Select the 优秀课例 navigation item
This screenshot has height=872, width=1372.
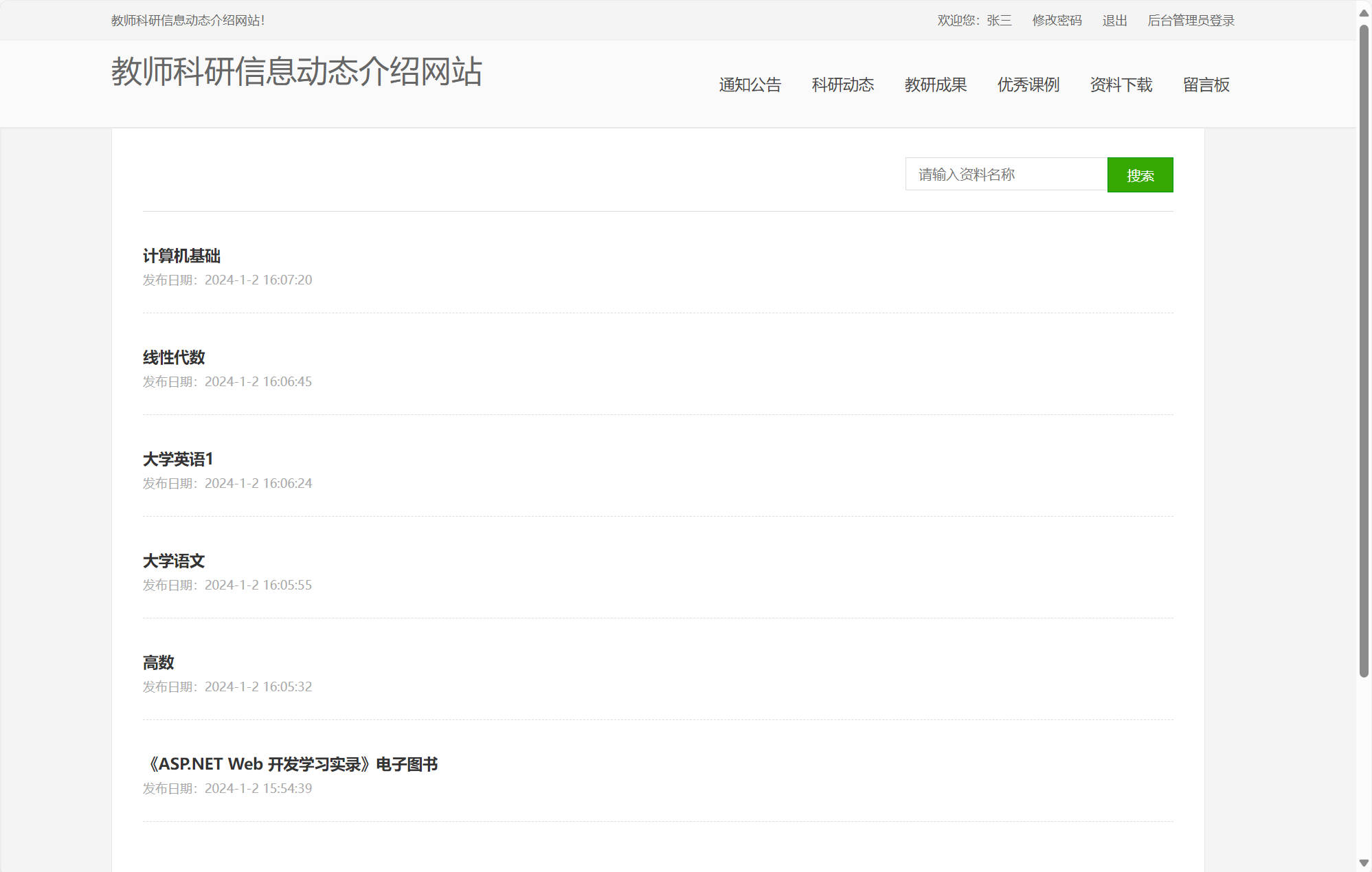coord(1028,85)
